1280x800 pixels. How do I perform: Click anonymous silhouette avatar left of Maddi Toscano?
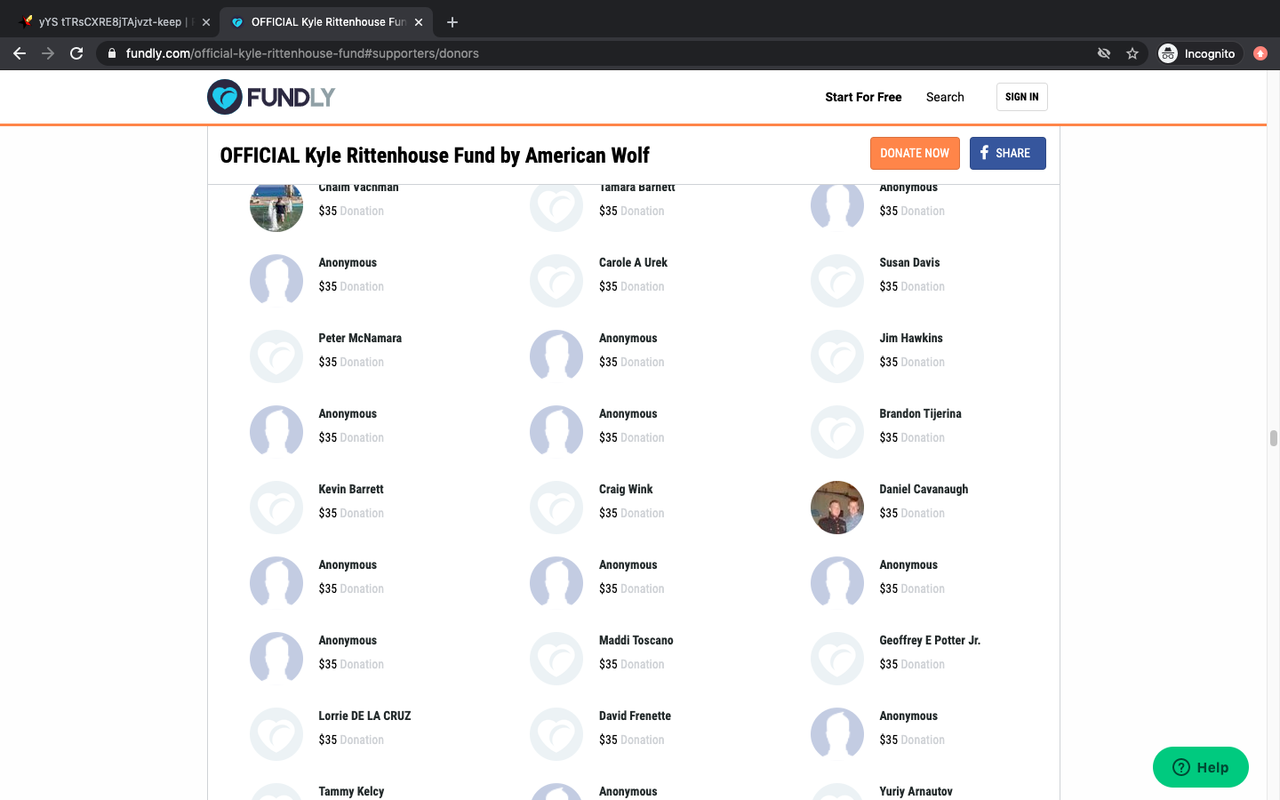click(276, 658)
